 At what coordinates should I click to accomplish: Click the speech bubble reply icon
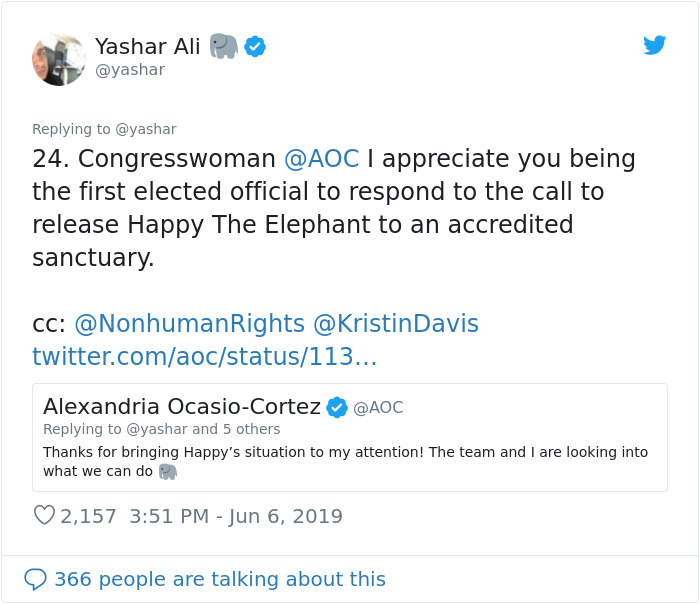point(35,579)
